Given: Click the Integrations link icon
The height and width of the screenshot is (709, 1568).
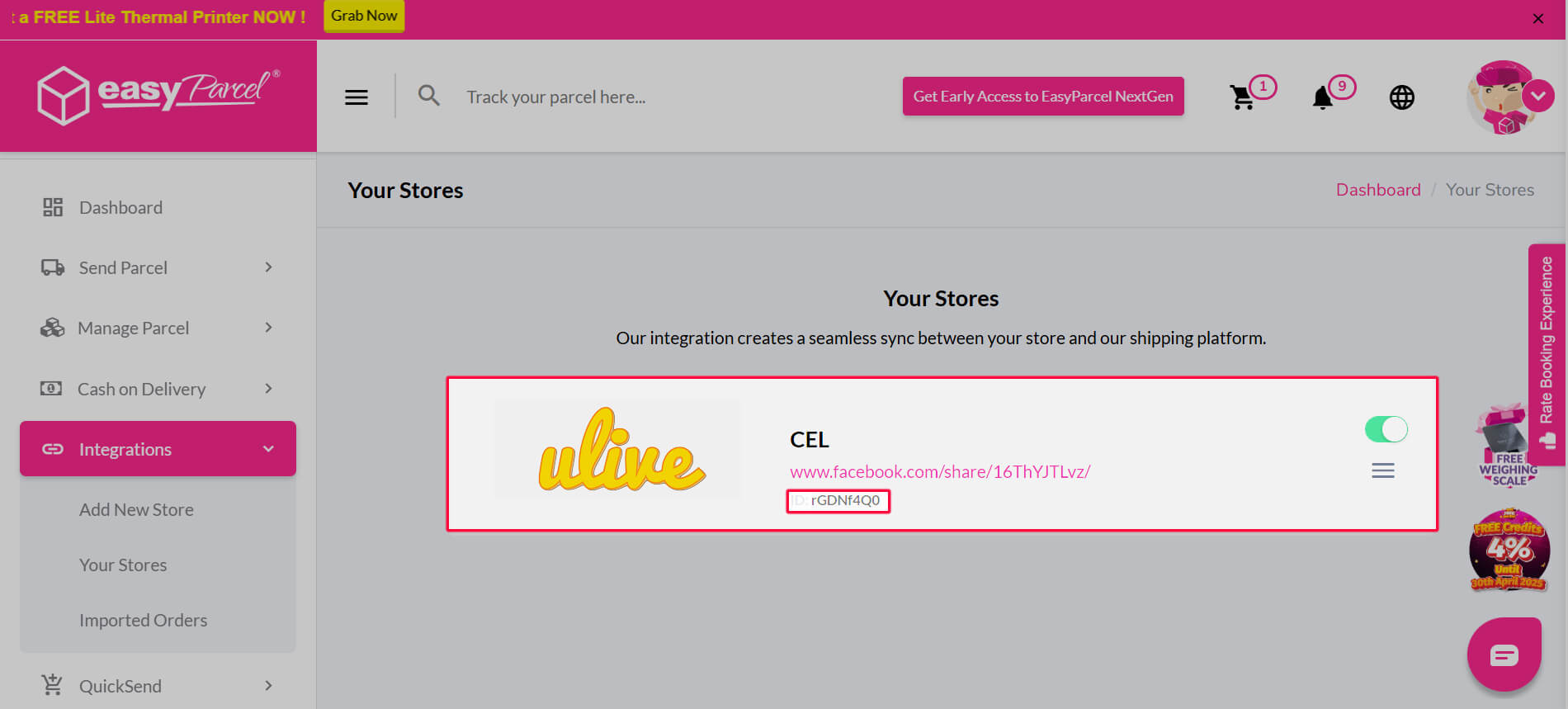Looking at the screenshot, I should point(53,449).
